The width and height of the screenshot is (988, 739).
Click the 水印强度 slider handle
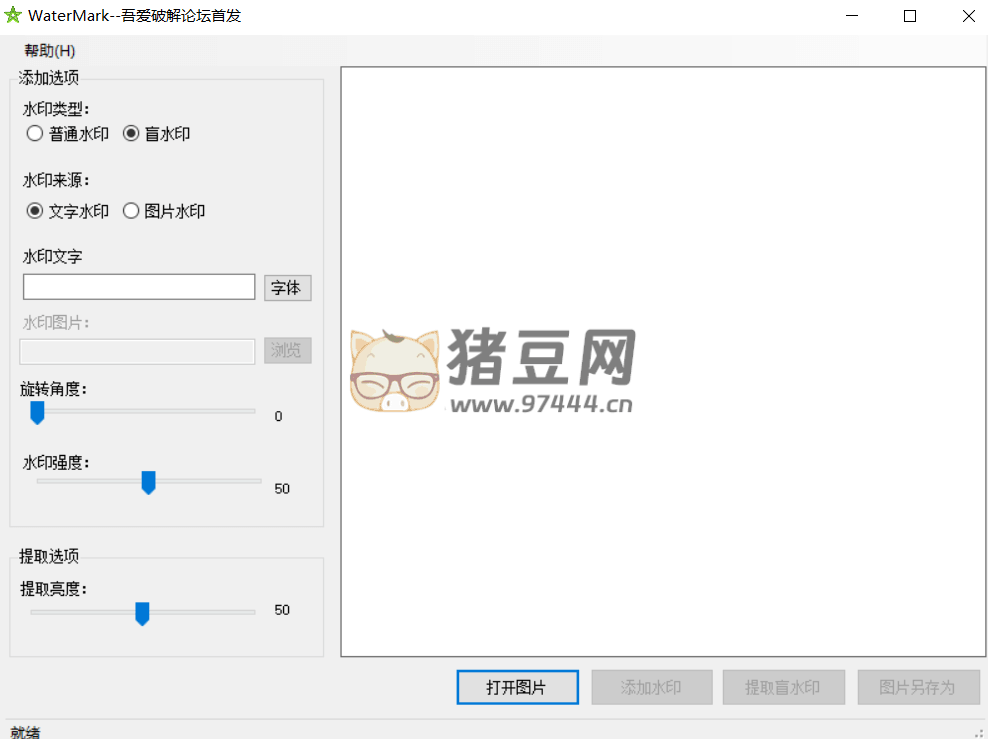coord(148,483)
